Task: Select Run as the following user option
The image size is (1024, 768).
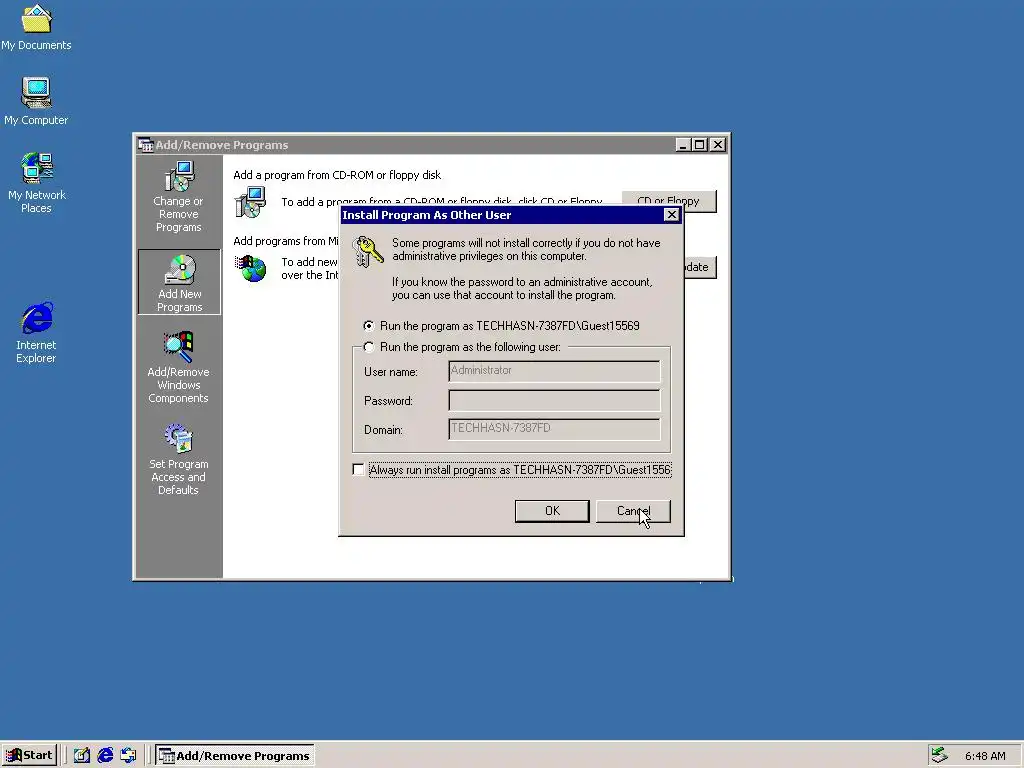Action: 369,347
